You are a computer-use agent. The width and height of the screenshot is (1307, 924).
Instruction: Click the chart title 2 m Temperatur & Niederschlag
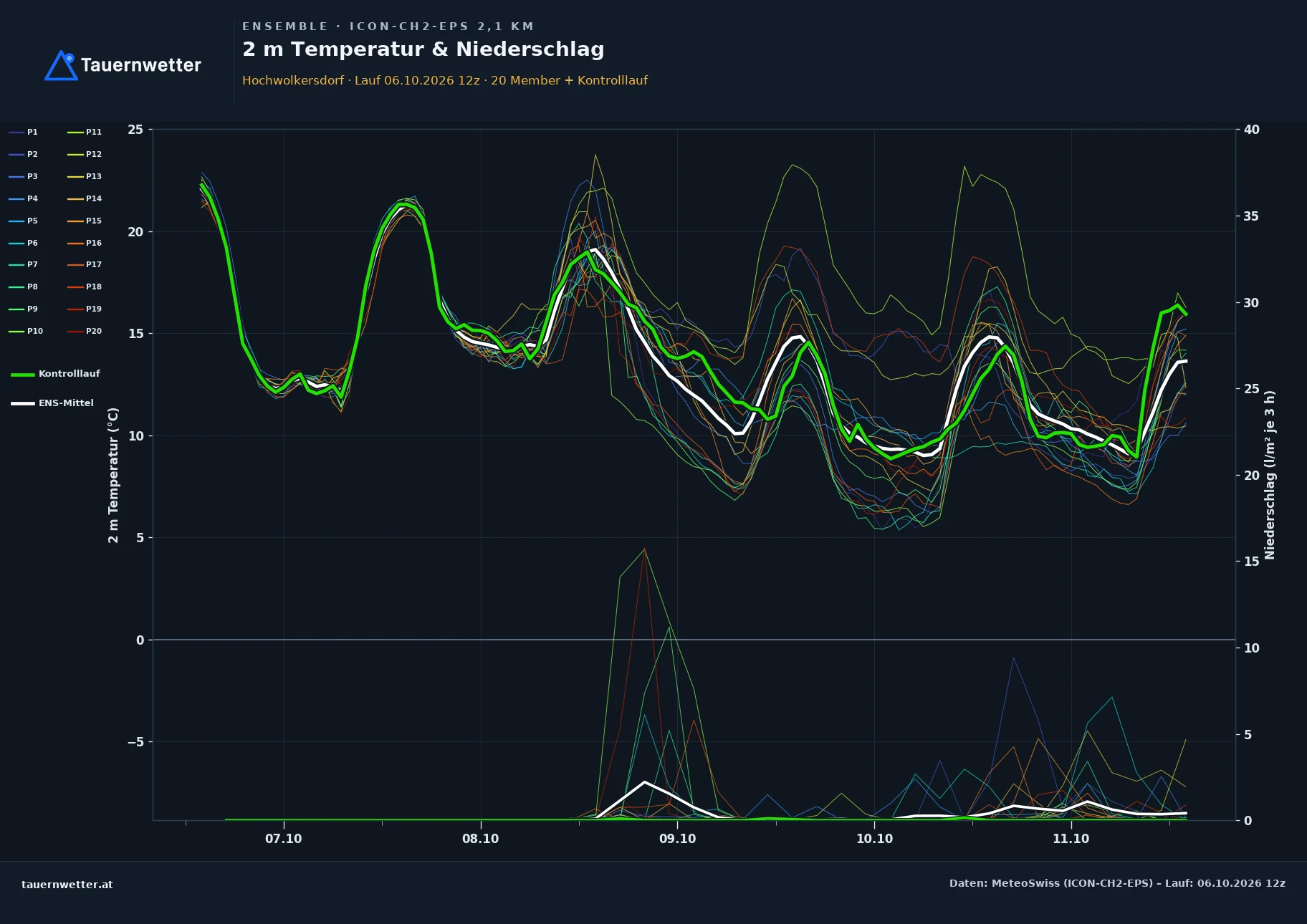(x=423, y=49)
